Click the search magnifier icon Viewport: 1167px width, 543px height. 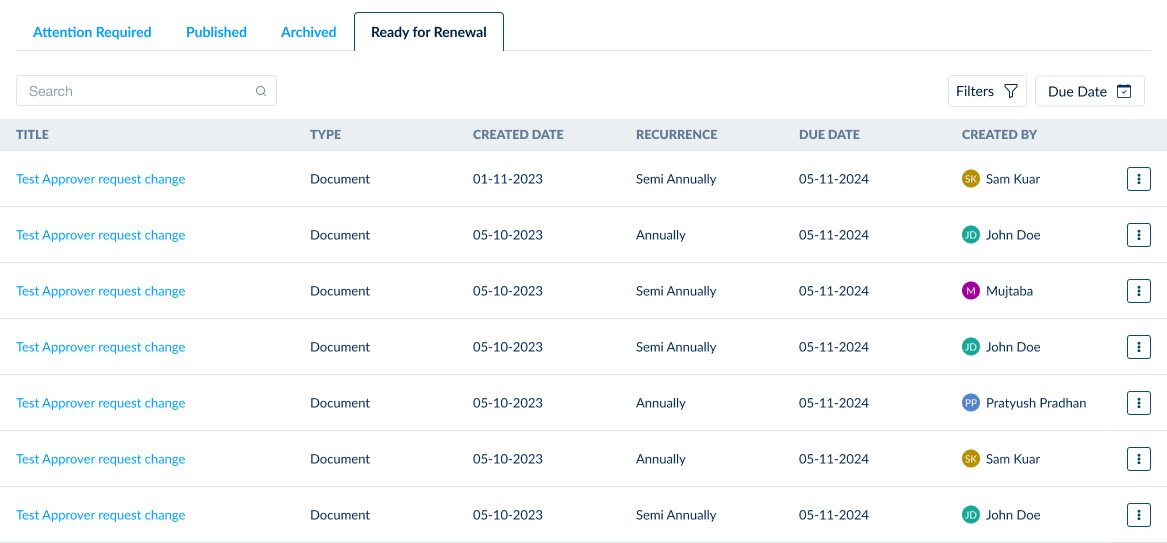[x=261, y=91]
